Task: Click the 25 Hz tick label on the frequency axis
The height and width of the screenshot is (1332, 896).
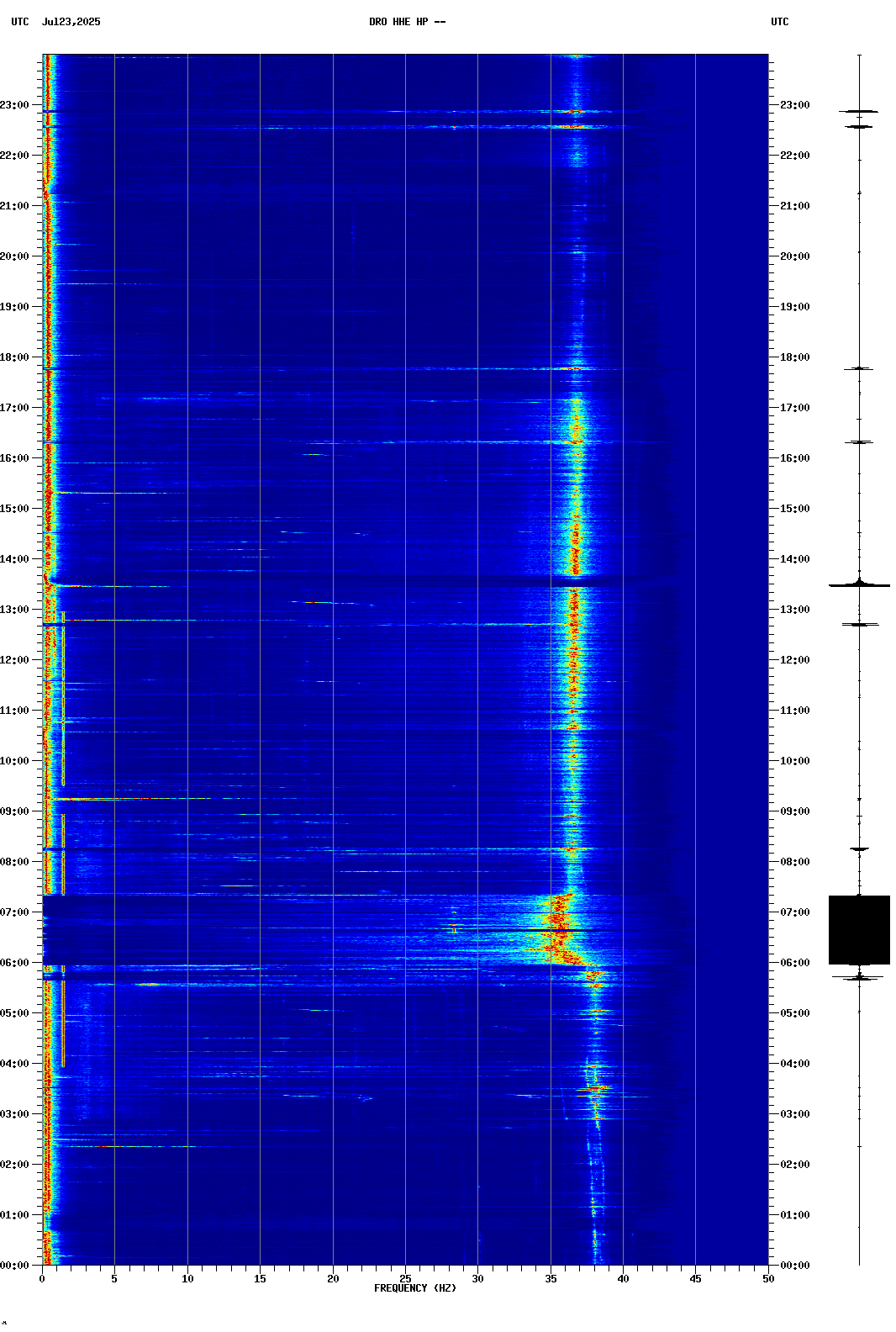Action: (x=405, y=1279)
